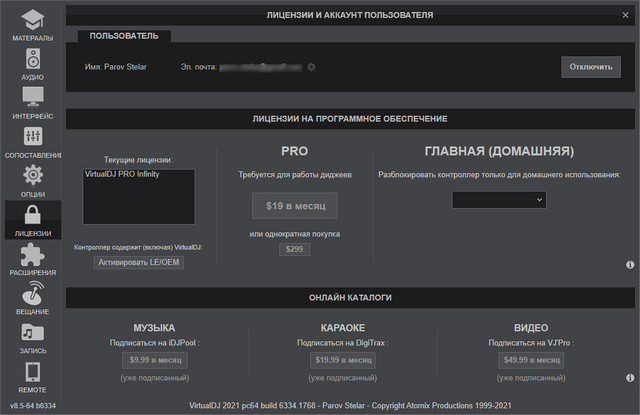Viewport: 640px width, 415px height.
Task: Click the $19 в месяц PRO button
Action: click(x=294, y=205)
